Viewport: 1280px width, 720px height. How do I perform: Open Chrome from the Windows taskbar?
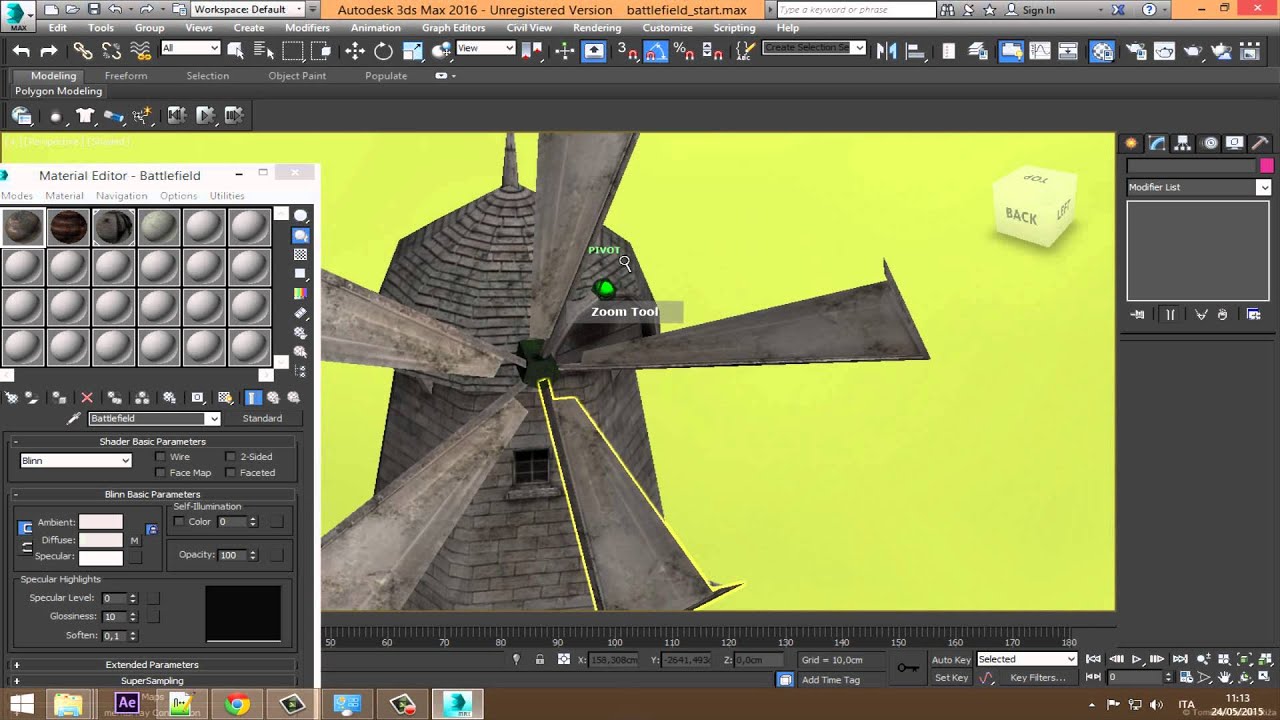tap(237, 704)
